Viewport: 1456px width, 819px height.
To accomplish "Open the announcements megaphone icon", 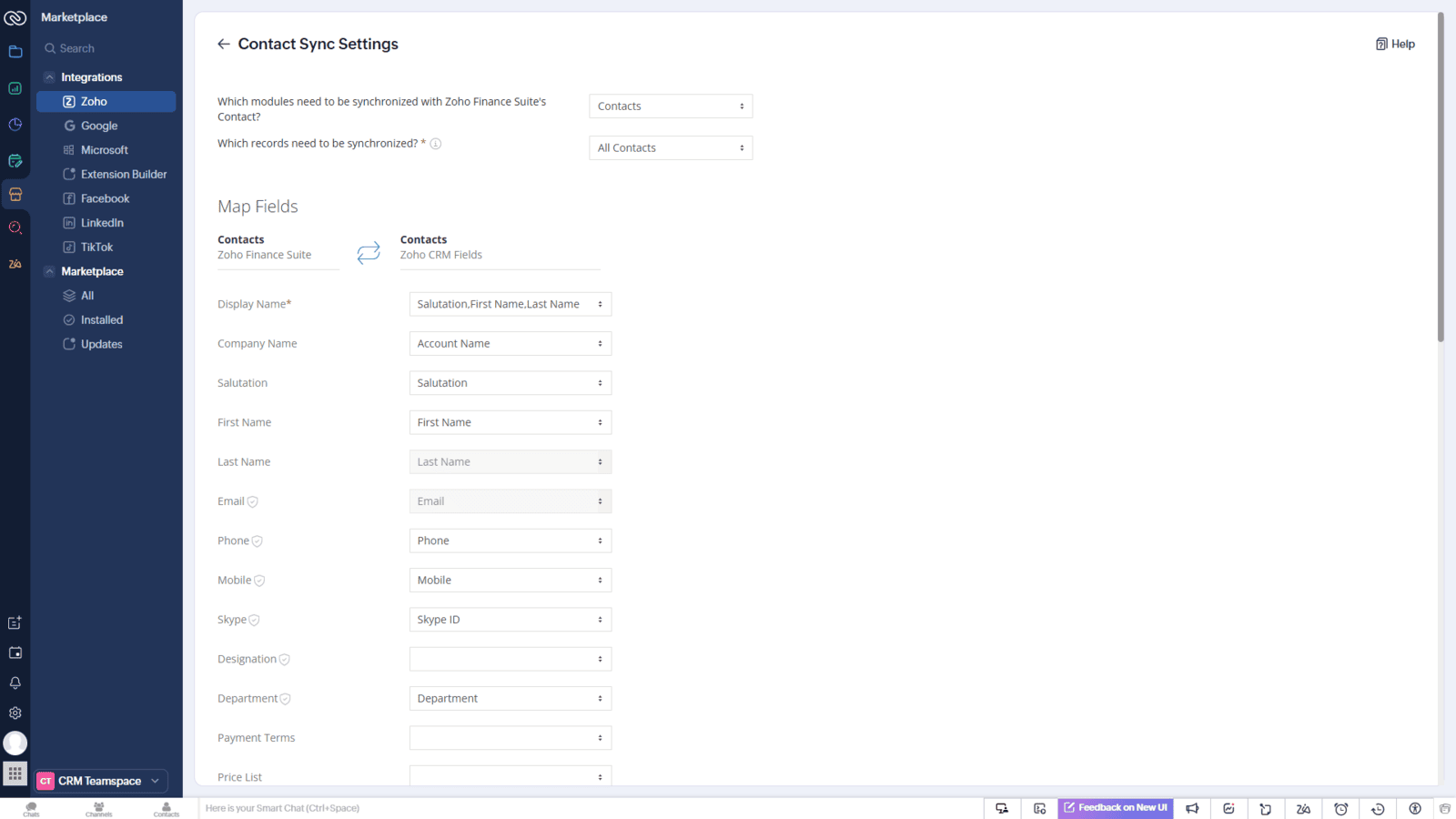I will (x=1192, y=808).
